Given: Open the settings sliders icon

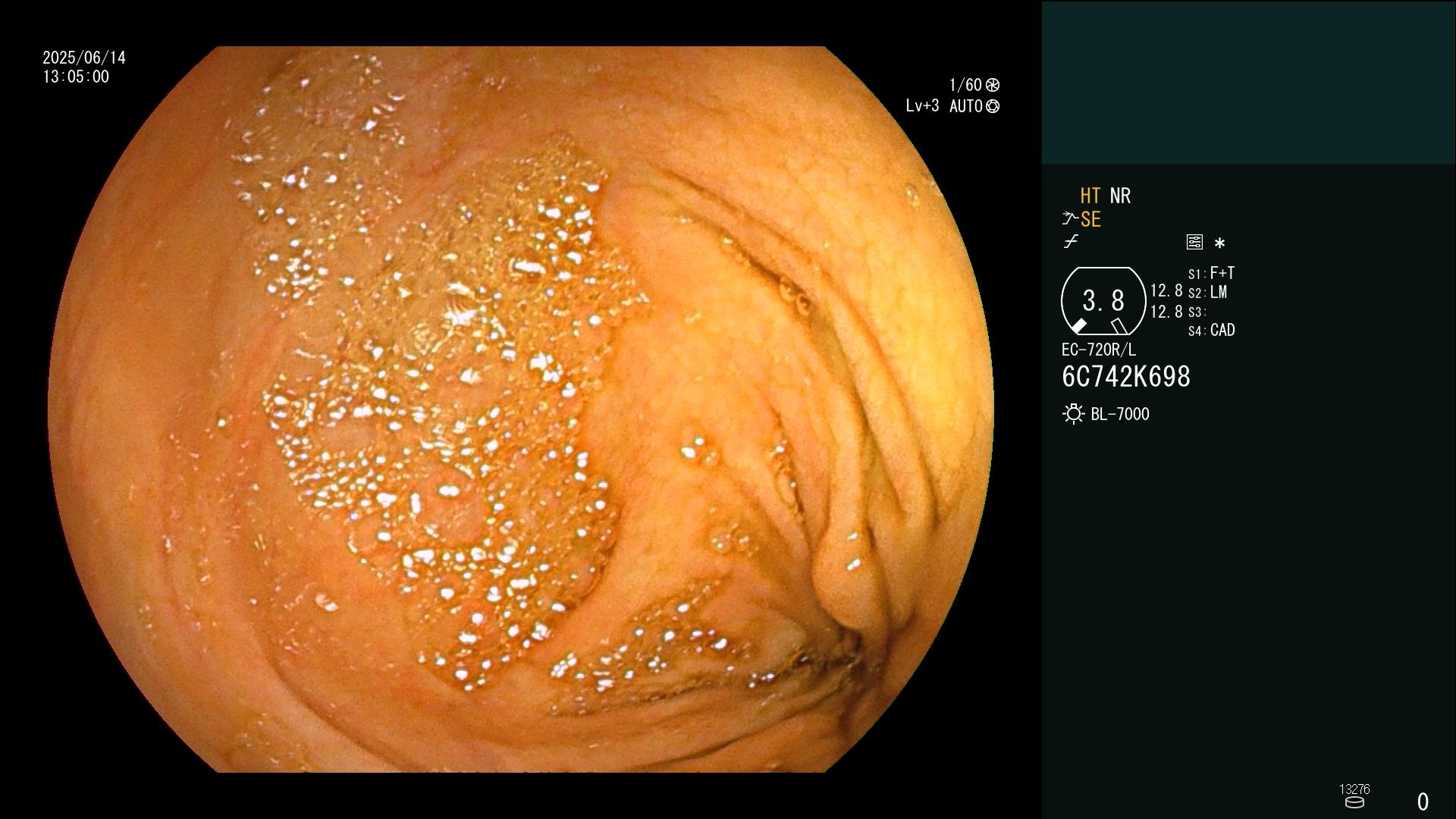Looking at the screenshot, I should click(1194, 242).
